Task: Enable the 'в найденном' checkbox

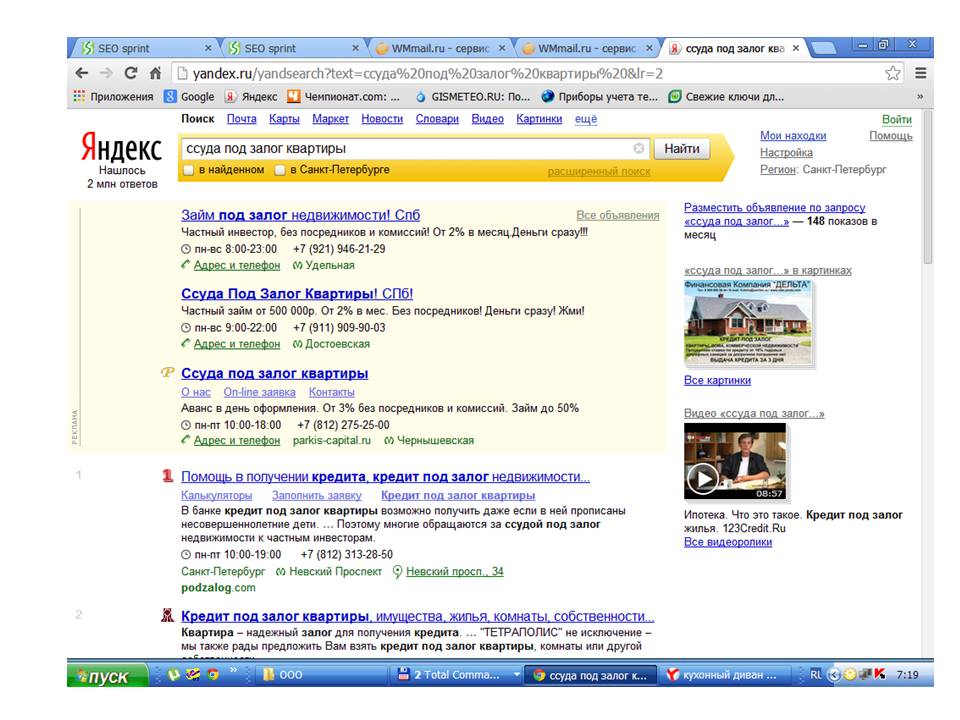Action: pos(188,171)
